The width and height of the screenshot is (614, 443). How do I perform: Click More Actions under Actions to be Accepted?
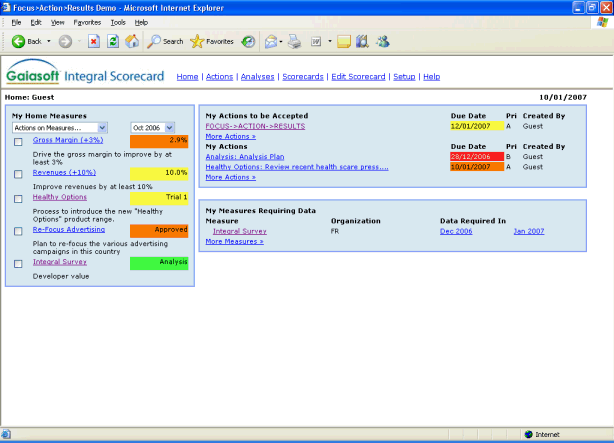[x=231, y=136]
